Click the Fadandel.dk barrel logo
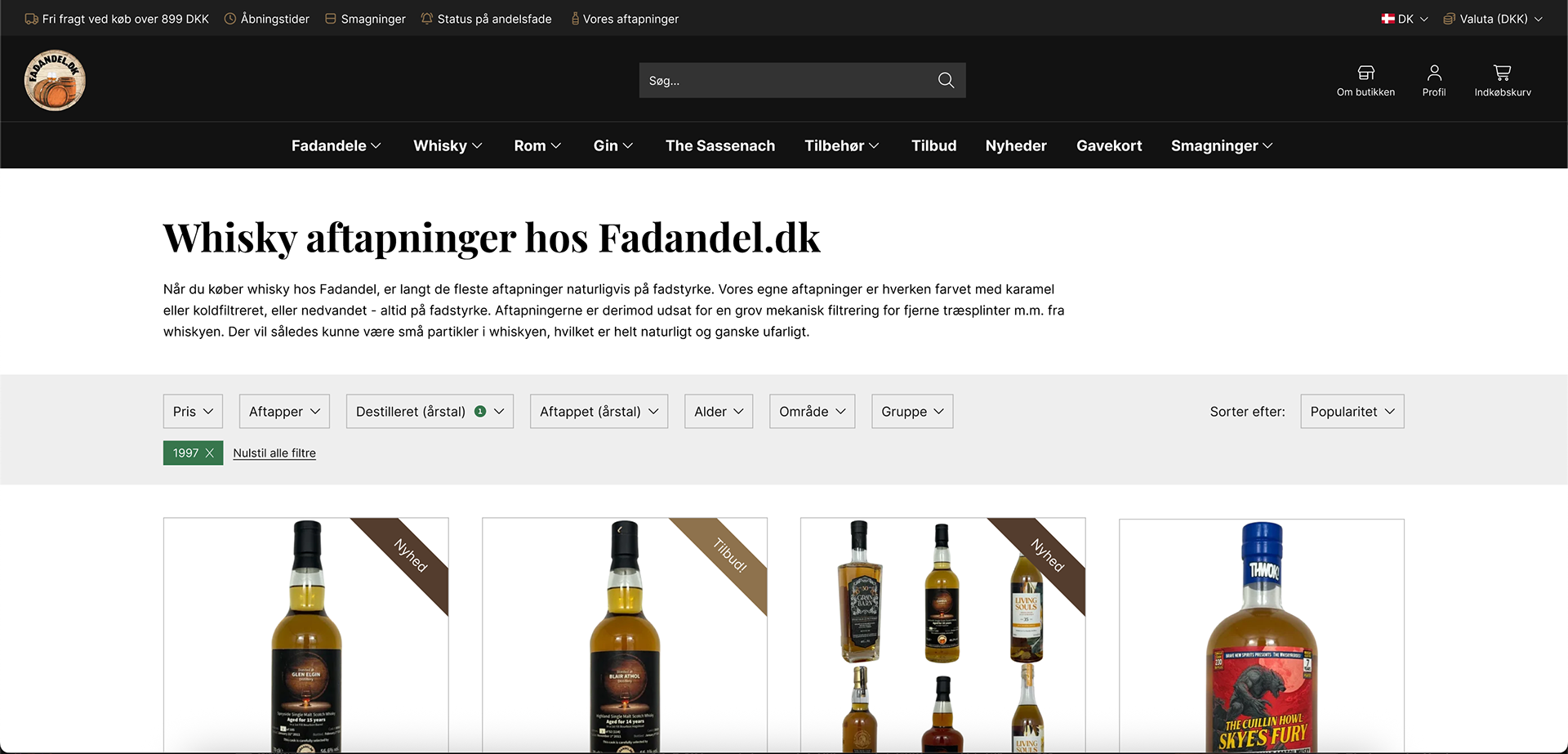1568x754 pixels. click(55, 80)
